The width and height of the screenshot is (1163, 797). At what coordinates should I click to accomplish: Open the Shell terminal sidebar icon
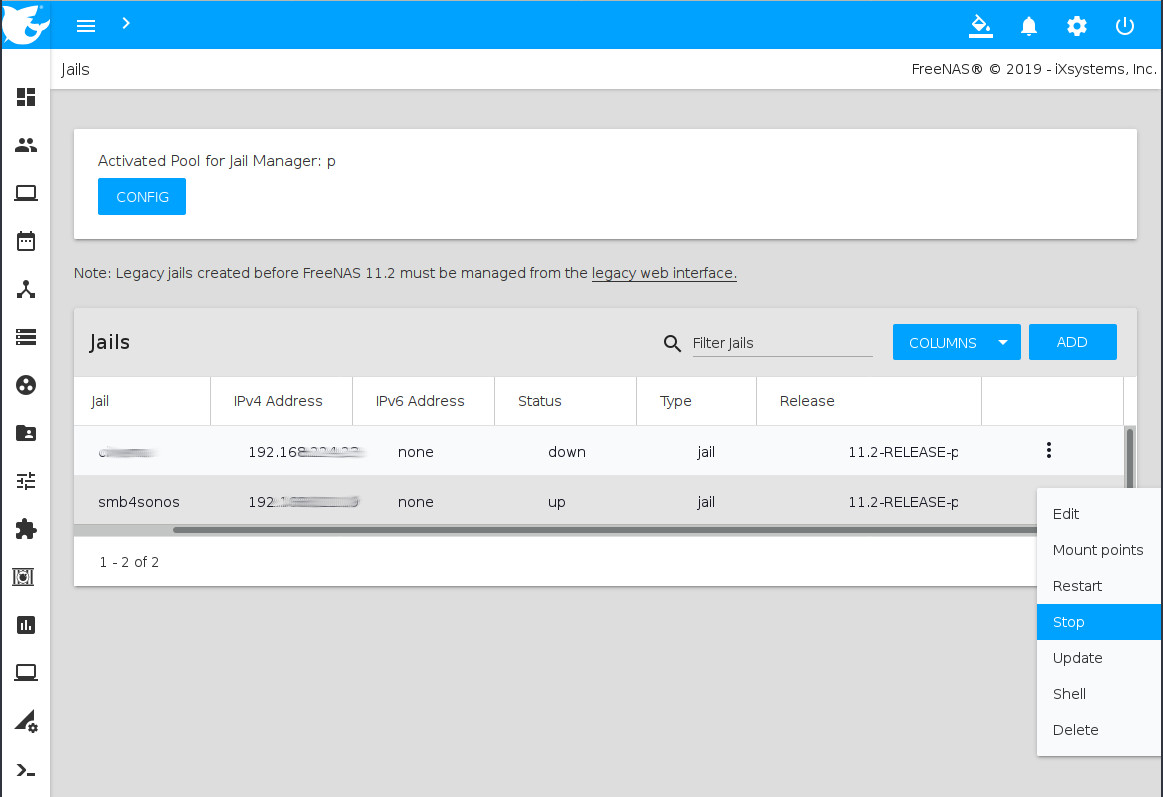click(26, 769)
